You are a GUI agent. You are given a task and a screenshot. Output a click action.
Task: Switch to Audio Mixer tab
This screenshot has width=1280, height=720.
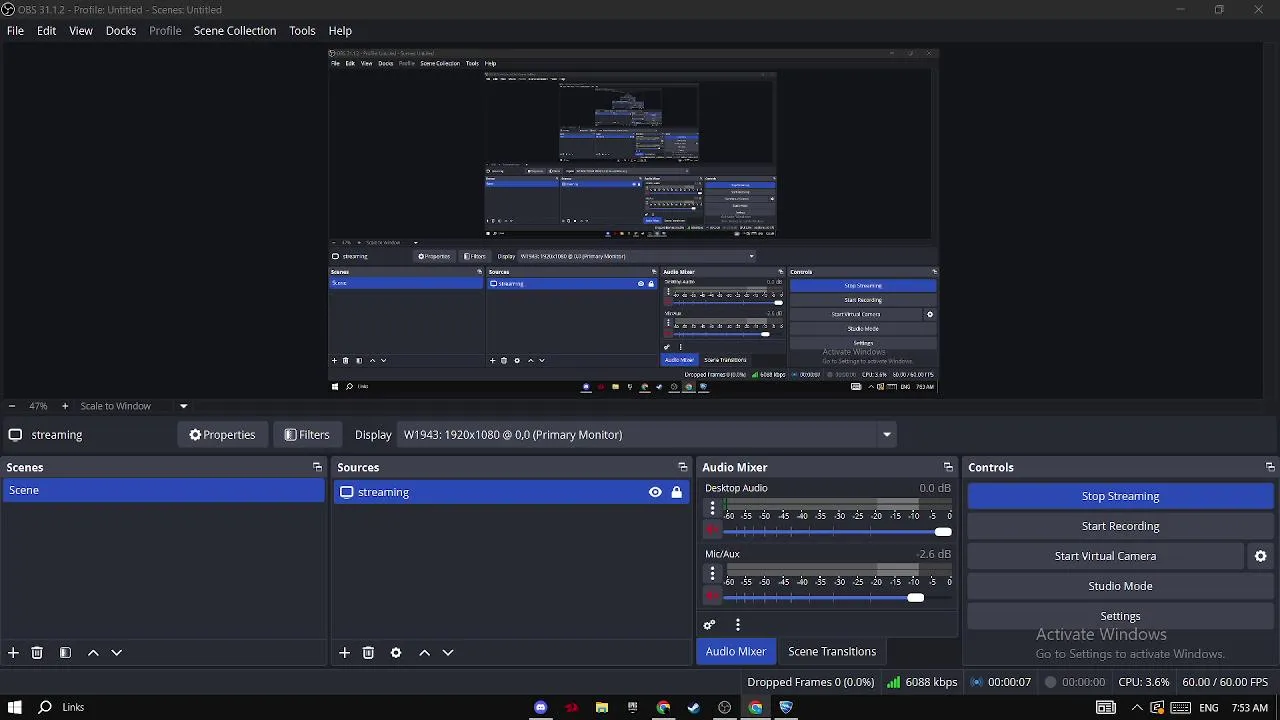pyautogui.click(x=736, y=652)
